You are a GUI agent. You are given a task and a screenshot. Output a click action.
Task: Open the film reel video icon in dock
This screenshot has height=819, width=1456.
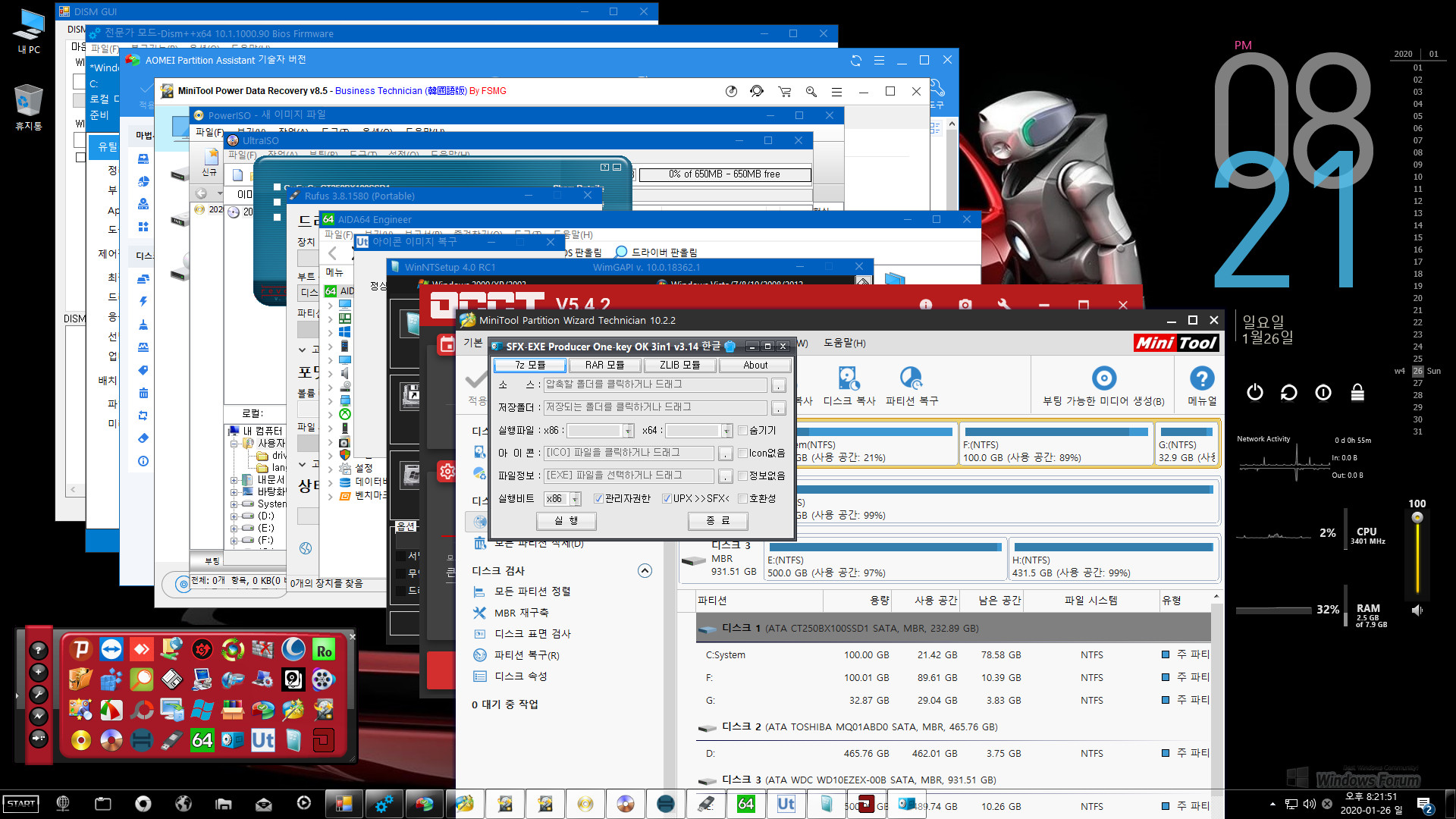324,679
